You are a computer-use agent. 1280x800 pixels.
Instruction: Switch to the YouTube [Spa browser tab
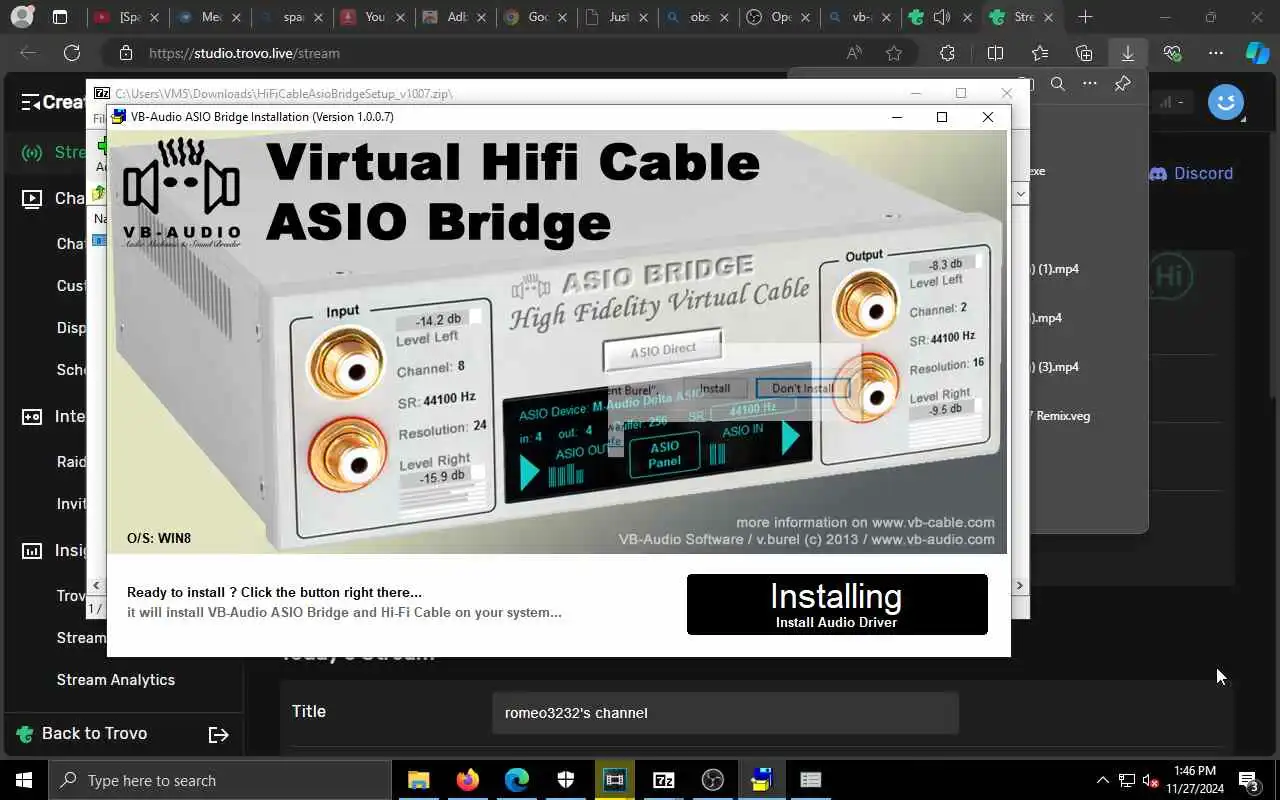pyautogui.click(x=126, y=17)
